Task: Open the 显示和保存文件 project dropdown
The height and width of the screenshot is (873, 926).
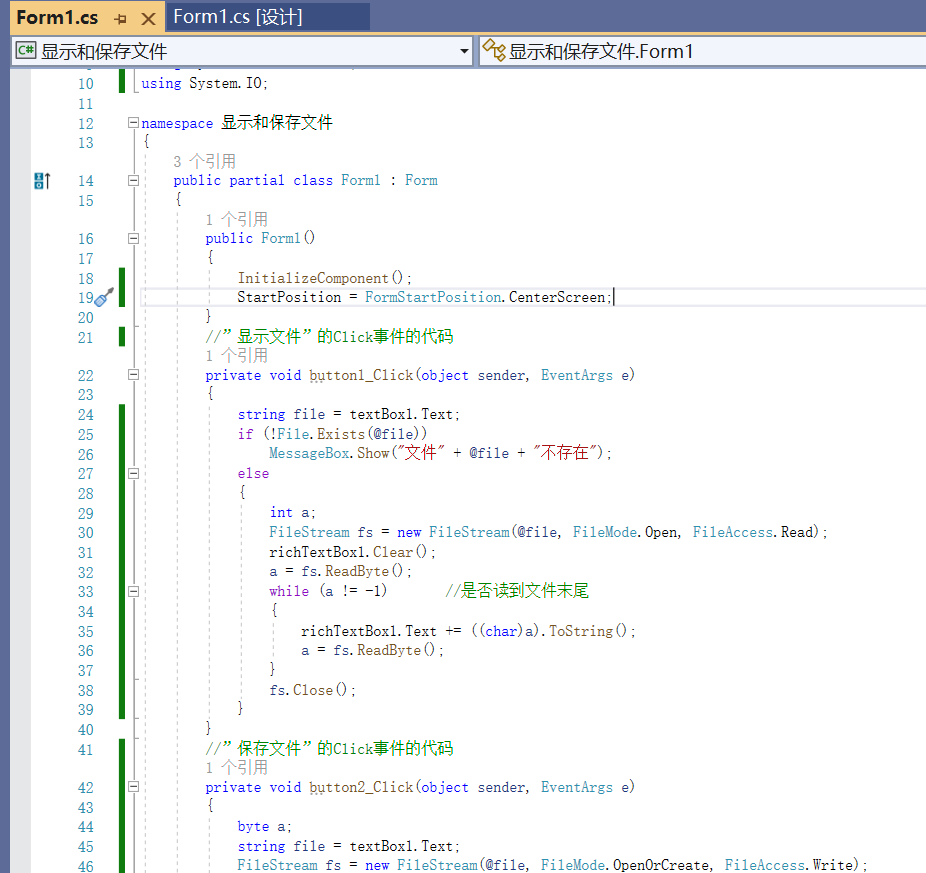Action: [x=463, y=51]
